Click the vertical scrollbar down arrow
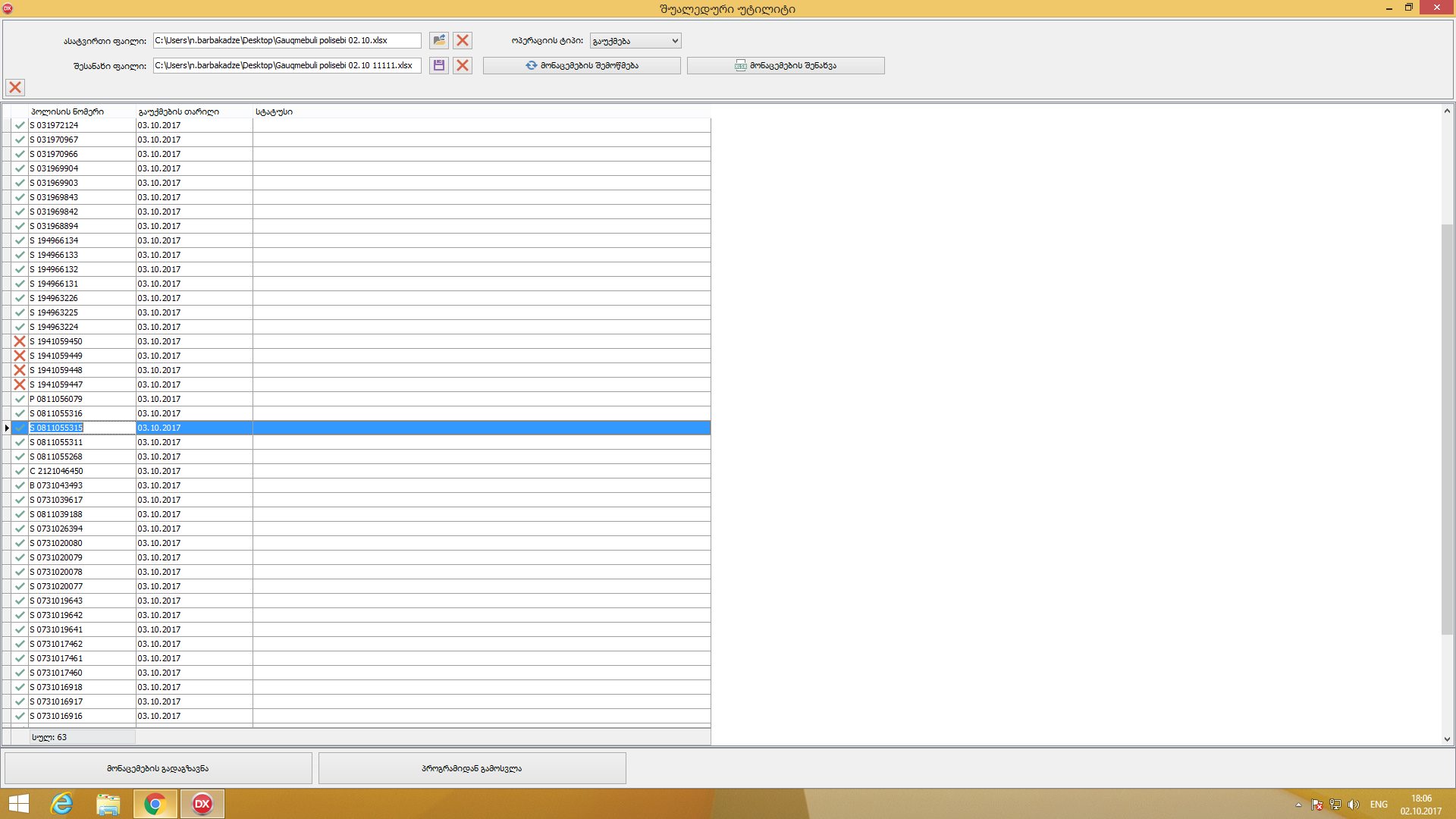The image size is (1456, 819). 1447,739
